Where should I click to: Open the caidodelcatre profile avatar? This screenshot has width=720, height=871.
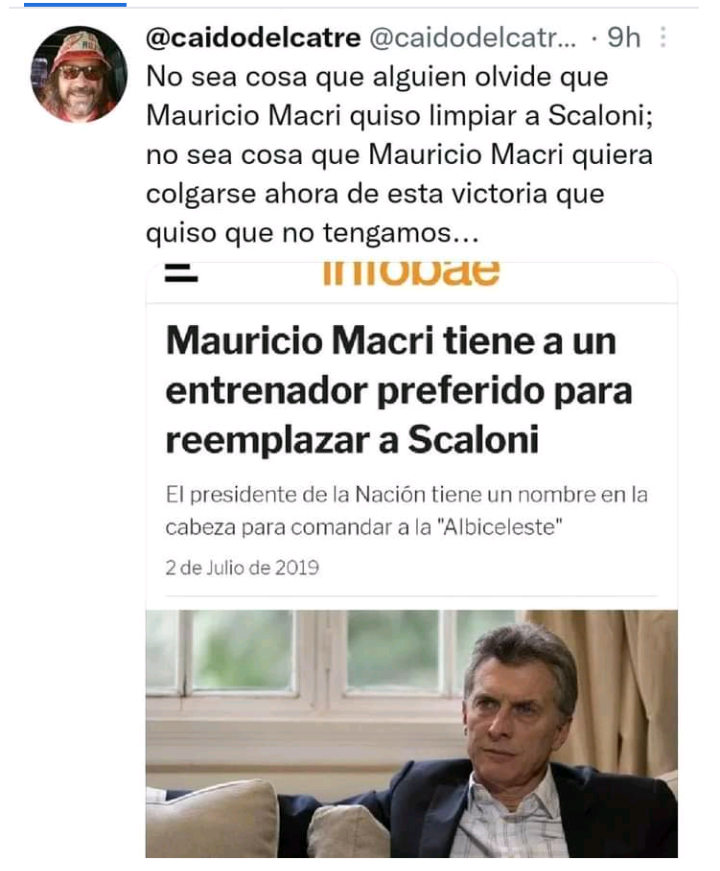79,74
